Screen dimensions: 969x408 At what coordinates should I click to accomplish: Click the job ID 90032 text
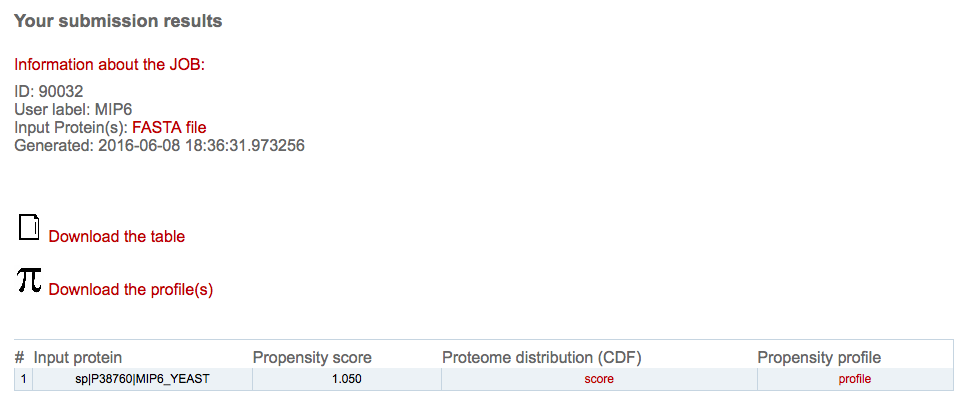(x=49, y=92)
